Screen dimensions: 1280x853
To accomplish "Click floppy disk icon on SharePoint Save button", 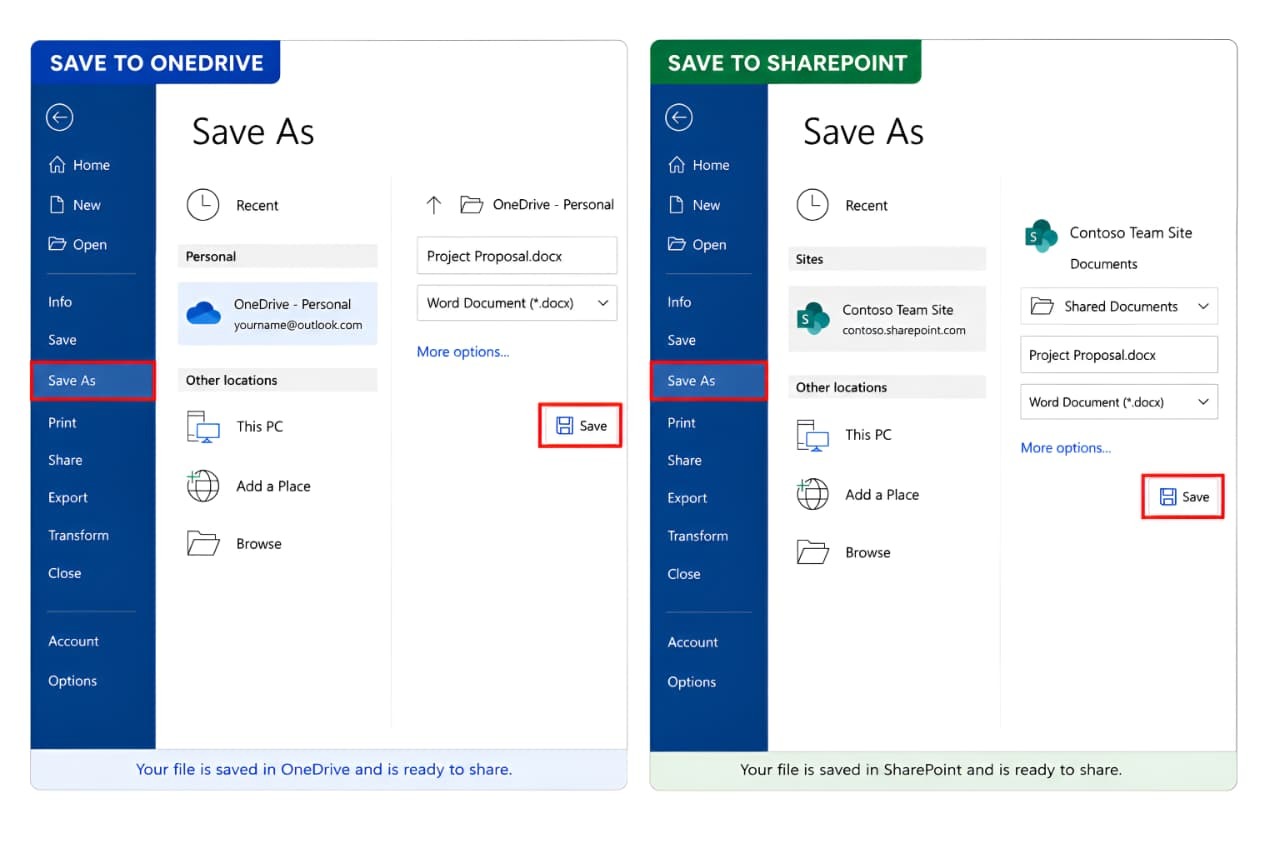I will pos(1168,496).
